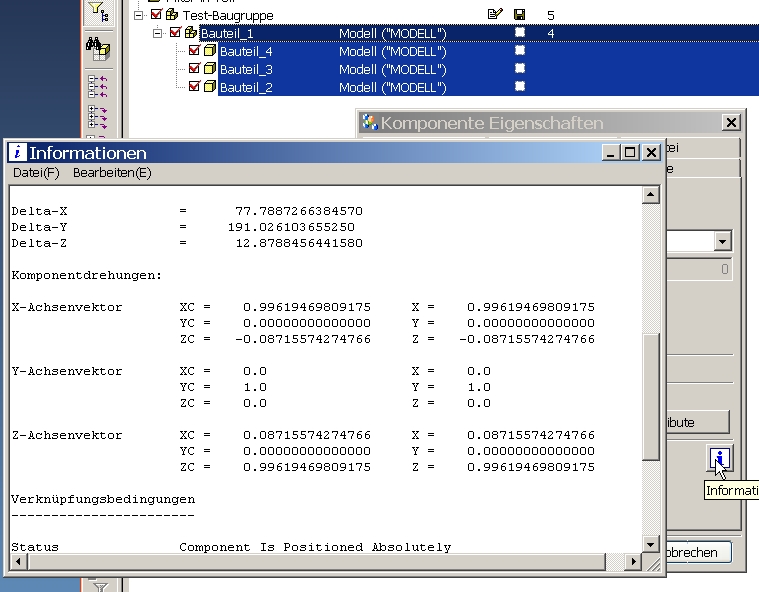Viewport: 759px width, 592px height.
Task: Open the Bearbeiten(E) menu
Action: coord(112,173)
